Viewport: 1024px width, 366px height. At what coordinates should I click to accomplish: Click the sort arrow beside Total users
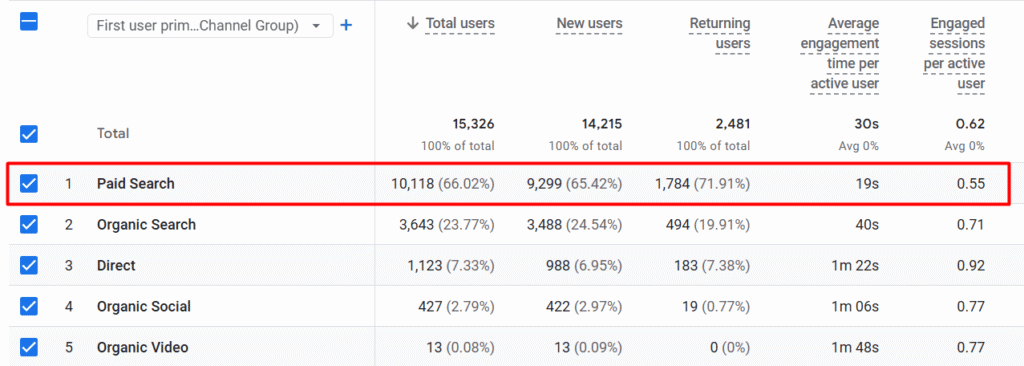412,24
